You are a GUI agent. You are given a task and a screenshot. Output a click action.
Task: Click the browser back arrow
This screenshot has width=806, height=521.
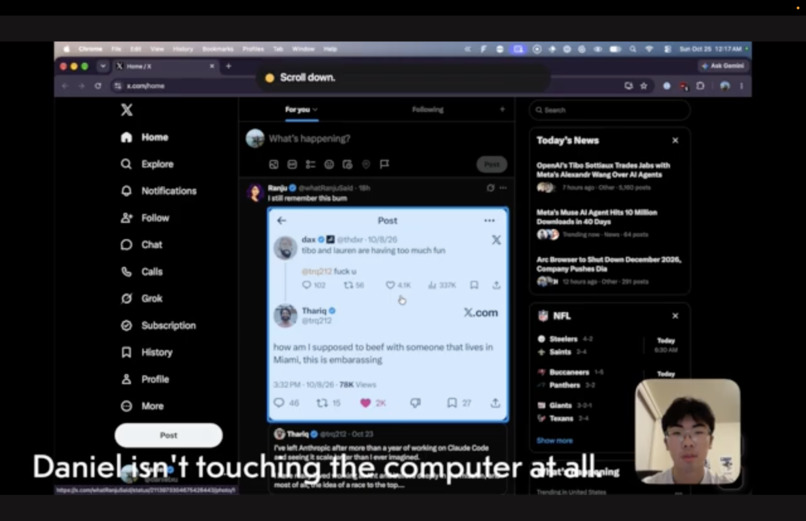tap(65, 86)
